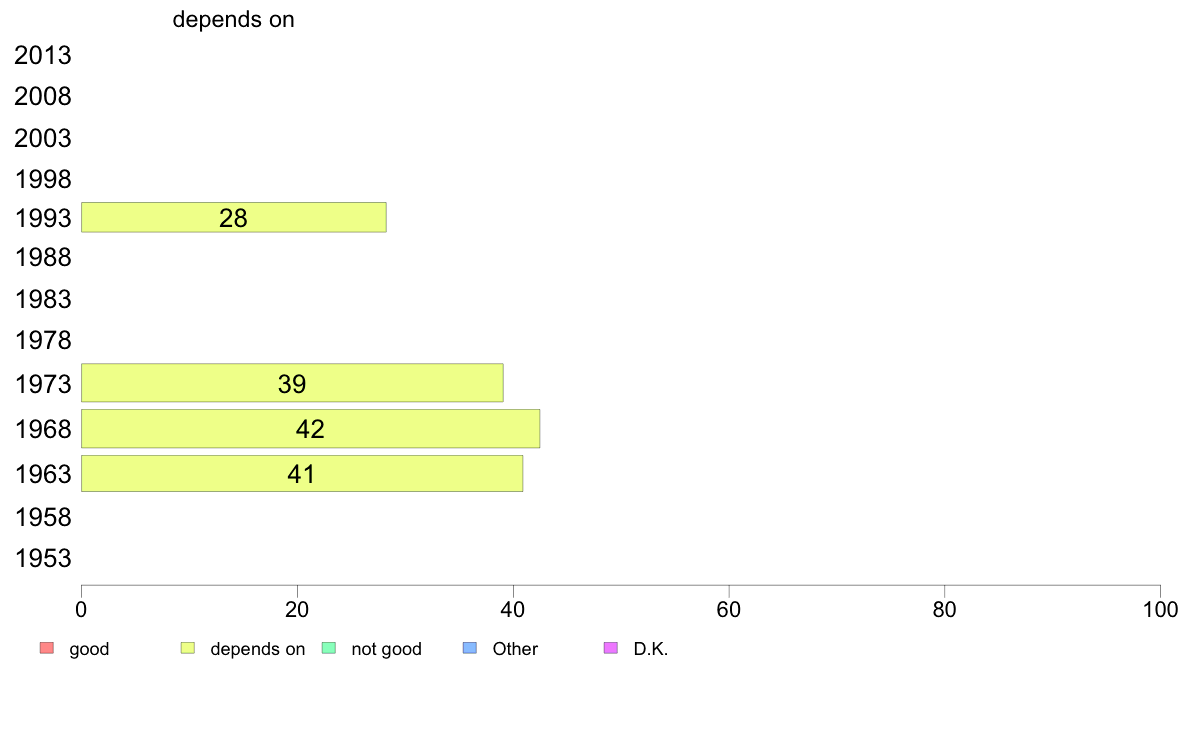Click the red 'good' legend swatch
Screen dimensions: 1188x736
pos(47,648)
